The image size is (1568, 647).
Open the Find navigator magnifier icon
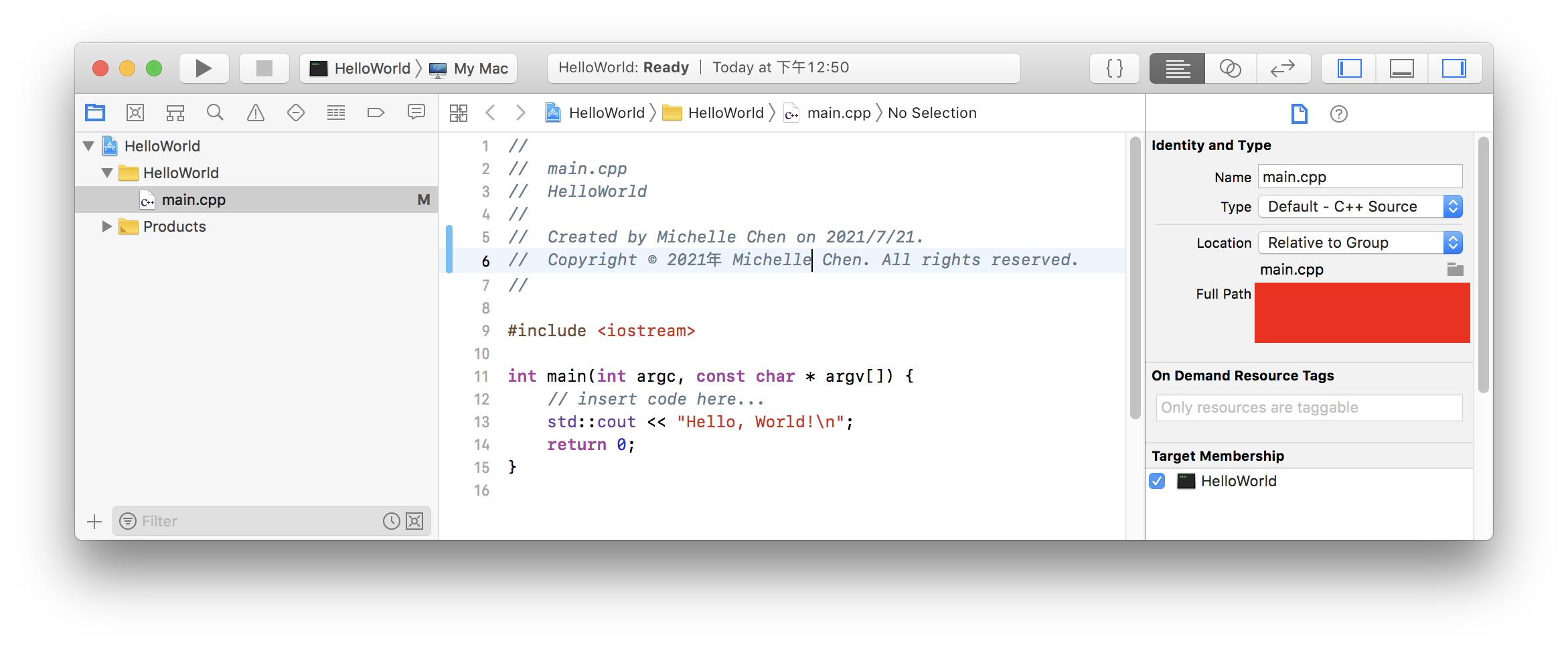215,113
